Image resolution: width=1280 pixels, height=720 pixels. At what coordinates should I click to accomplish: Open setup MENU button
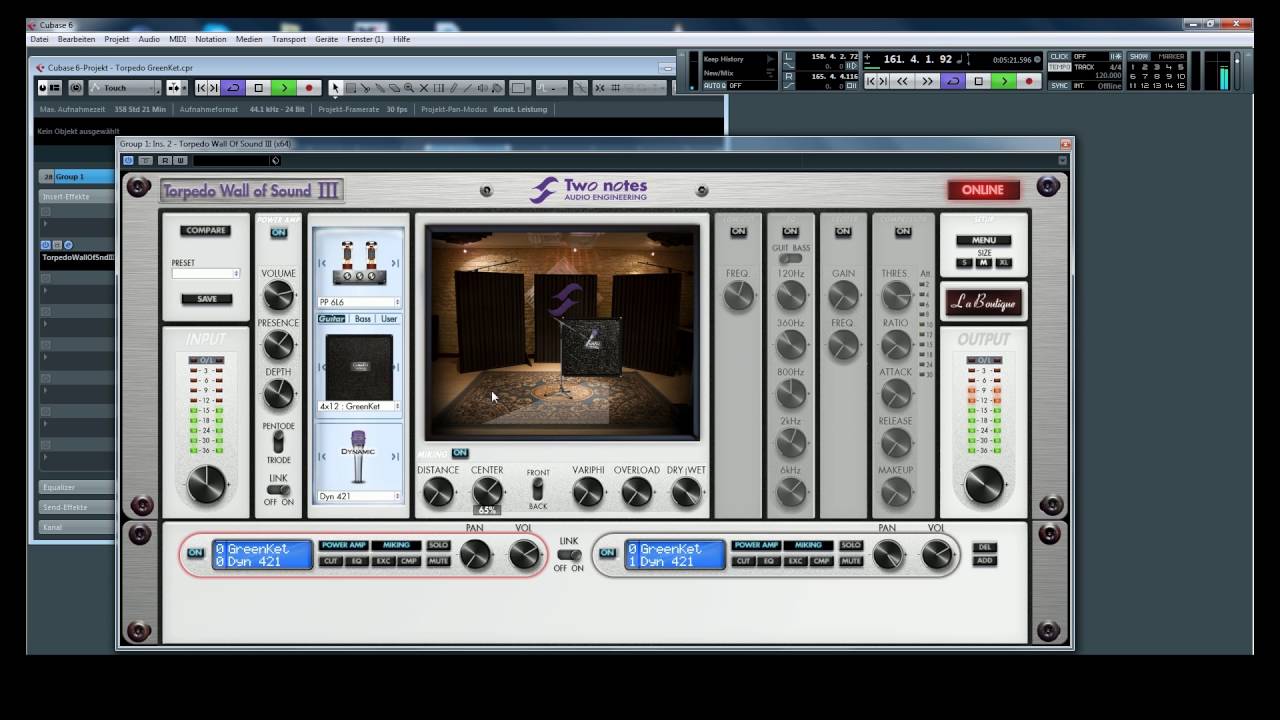[983, 240]
